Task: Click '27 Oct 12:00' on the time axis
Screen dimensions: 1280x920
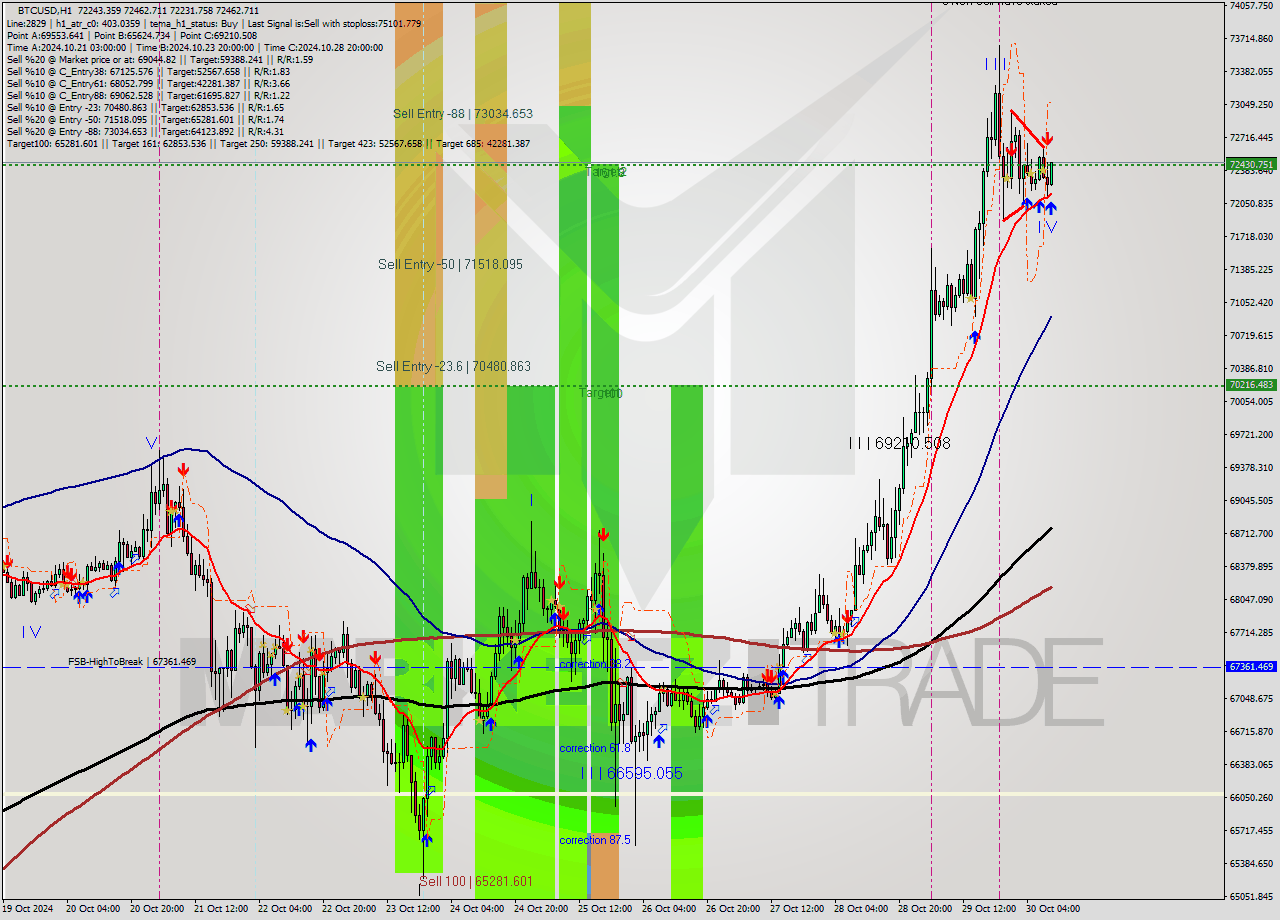Action: [799, 909]
